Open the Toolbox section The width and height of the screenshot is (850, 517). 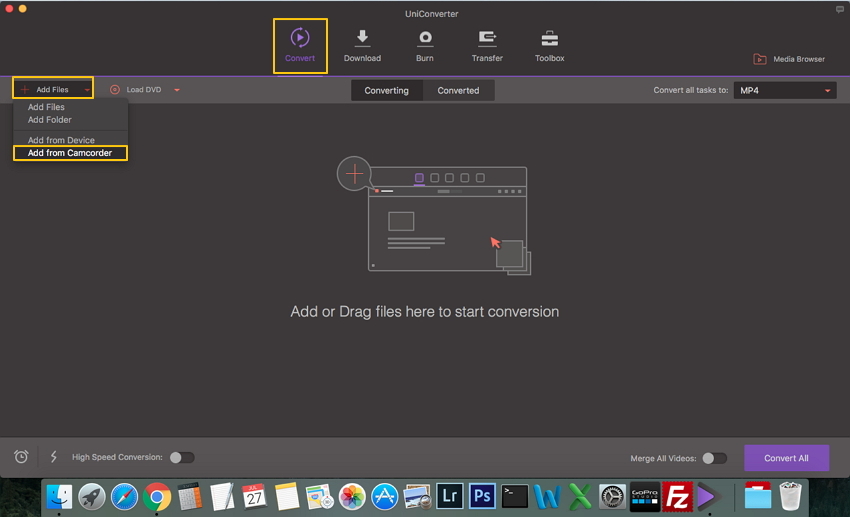(x=549, y=46)
